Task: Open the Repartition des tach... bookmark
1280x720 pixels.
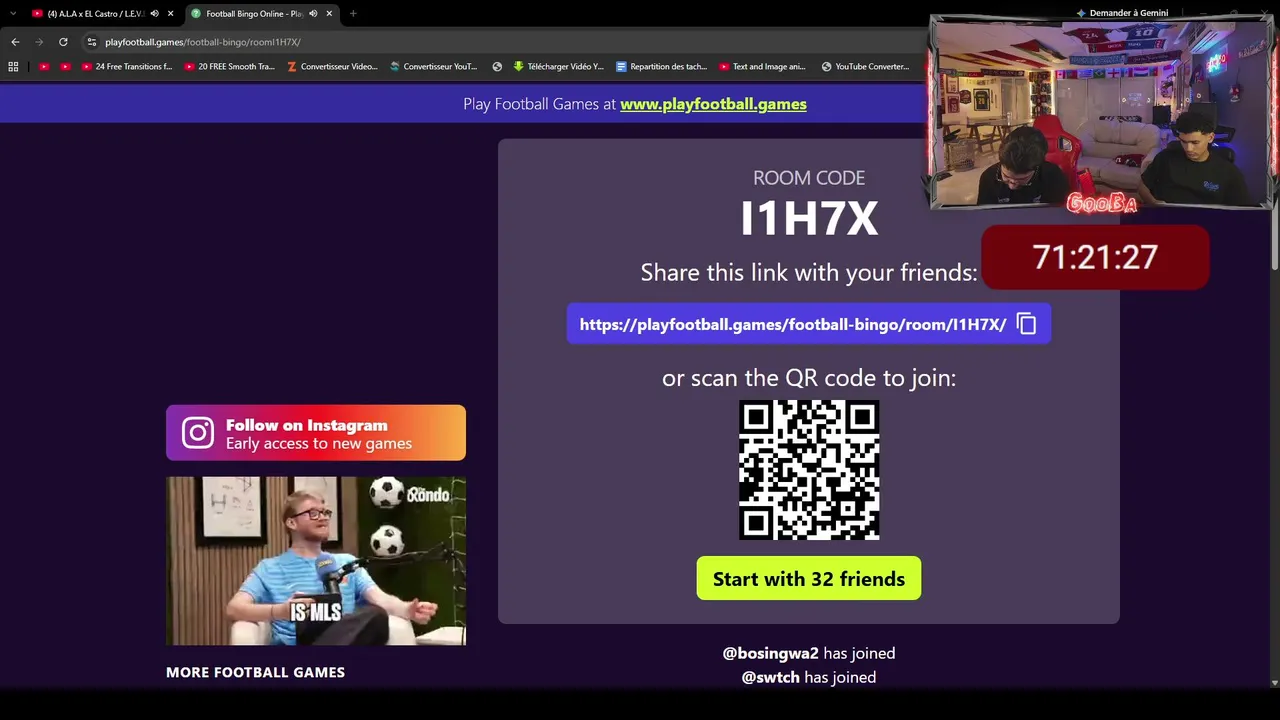Action: coord(662,67)
